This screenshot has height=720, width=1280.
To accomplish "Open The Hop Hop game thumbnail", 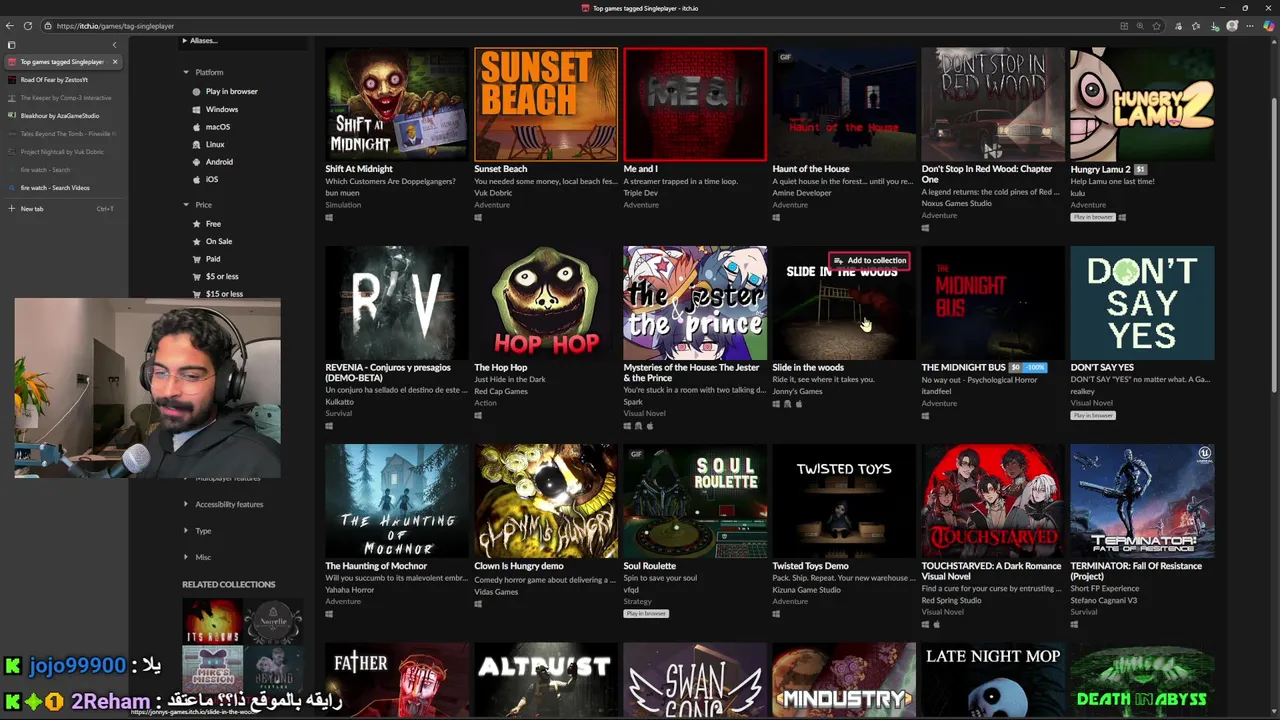I will [546, 302].
